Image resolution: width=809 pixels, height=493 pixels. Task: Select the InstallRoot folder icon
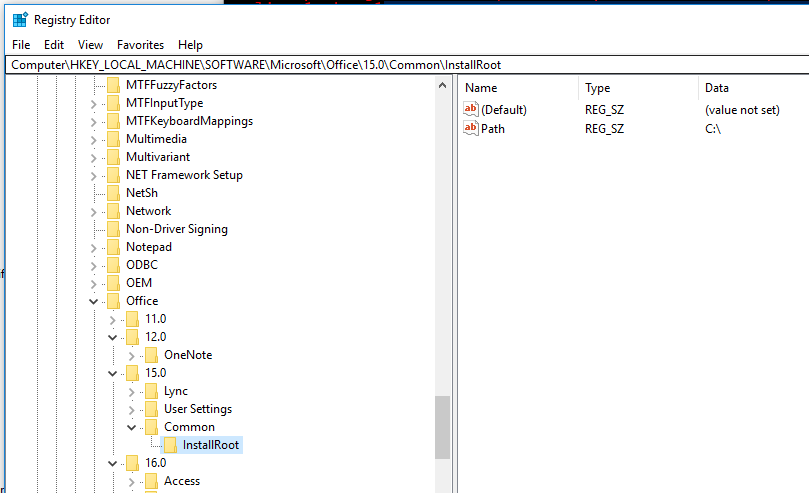coord(171,445)
